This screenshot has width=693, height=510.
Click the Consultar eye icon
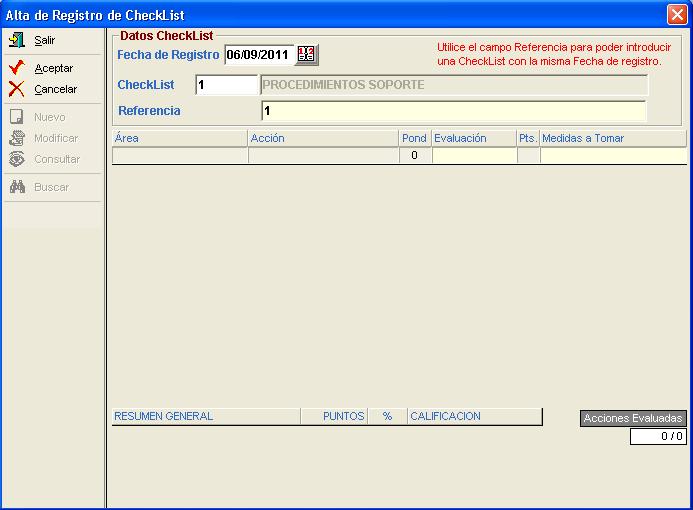(17, 159)
